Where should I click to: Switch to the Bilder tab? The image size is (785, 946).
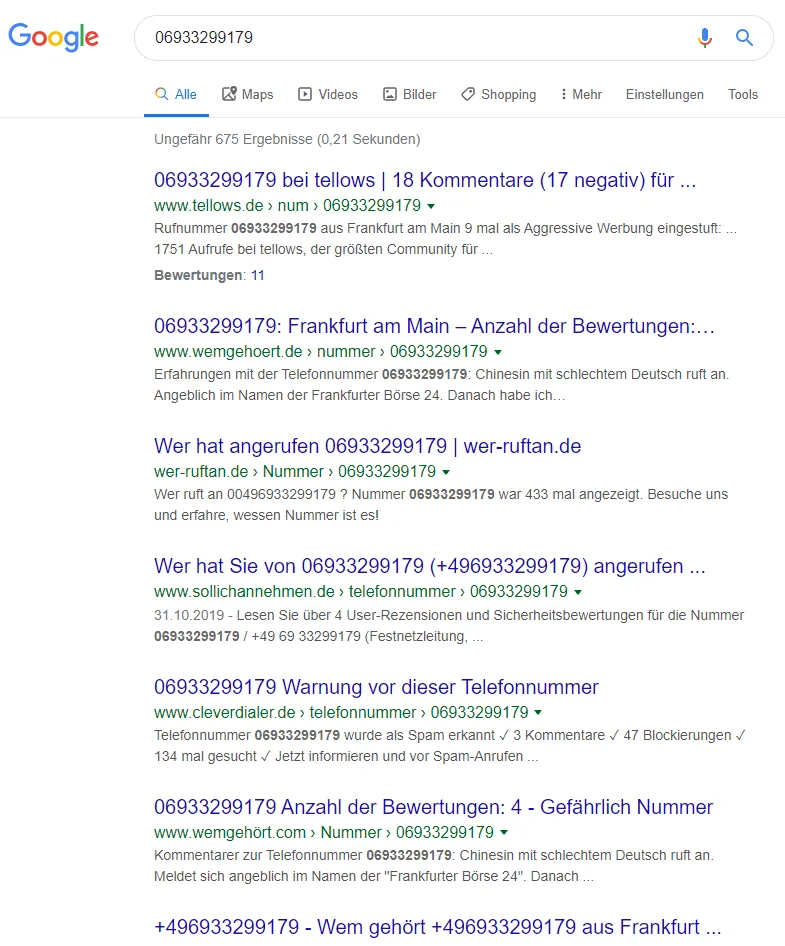tap(409, 95)
